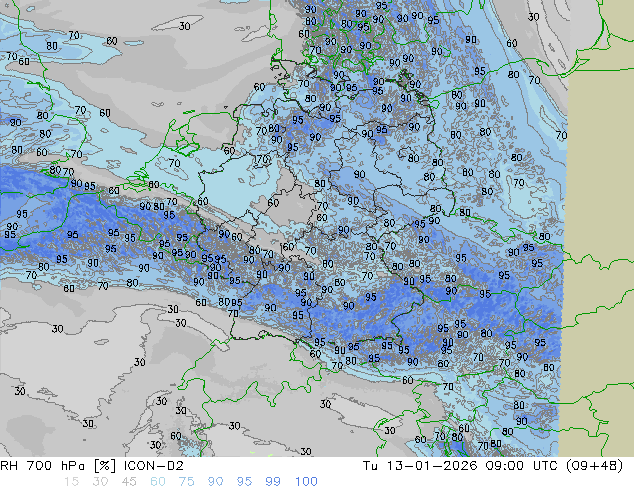Select the 99 value in the color legend
Image resolution: width=634 pixels, height=490 pixels.
(x=273, y=482)
